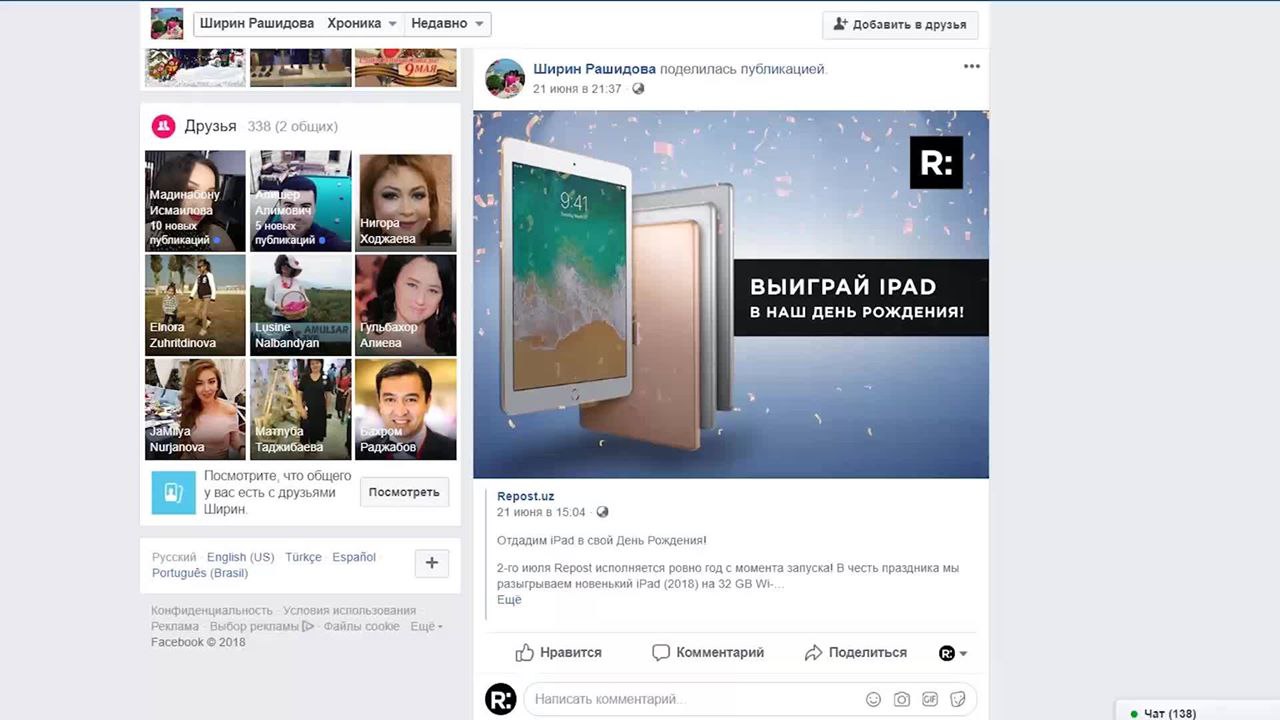Click Нравится on the post

point(559,652)
